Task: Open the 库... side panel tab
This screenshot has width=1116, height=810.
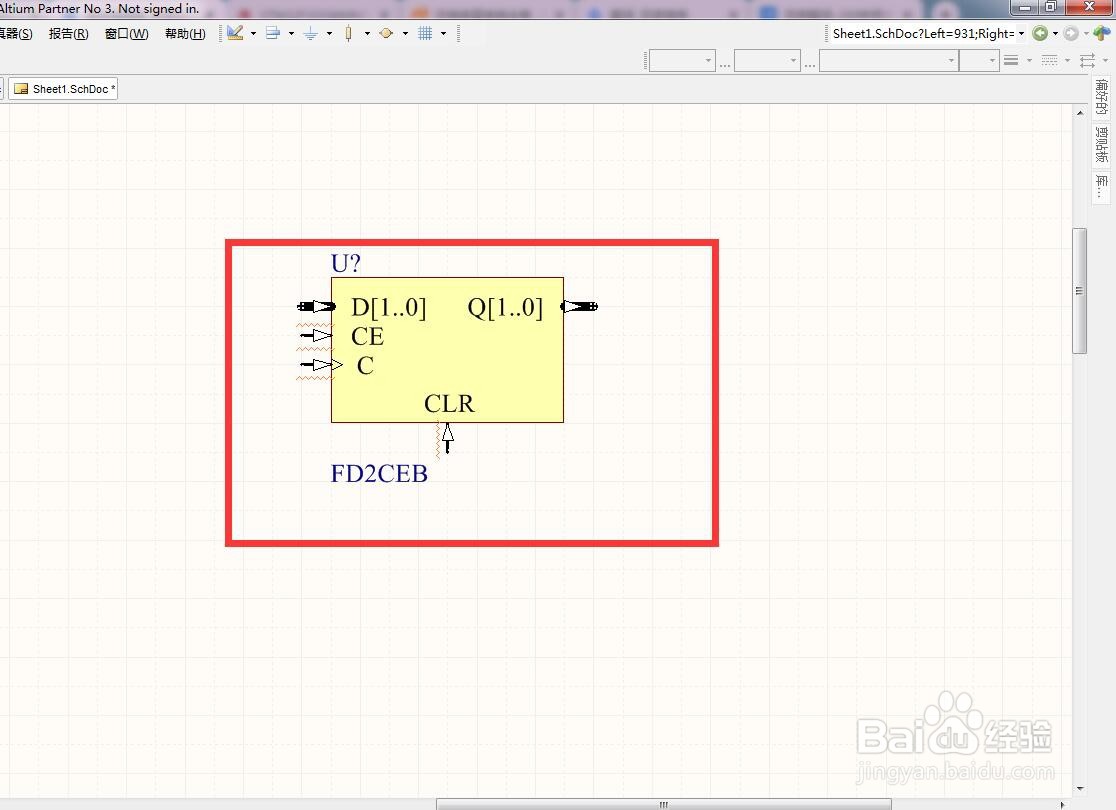Action: tap(1102, 187)
